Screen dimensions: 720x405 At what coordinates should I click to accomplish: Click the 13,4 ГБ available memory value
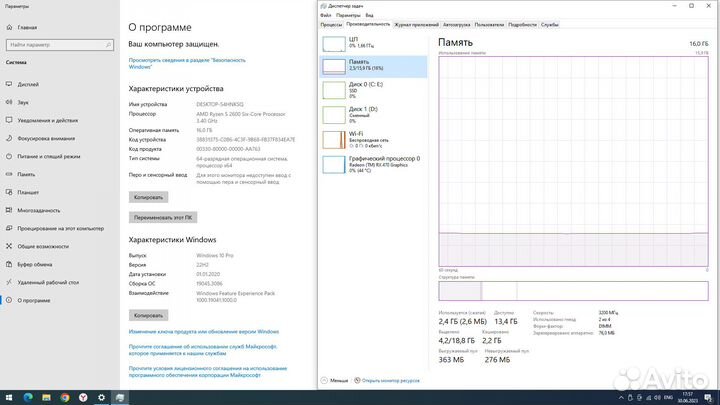click(x=506, y=321)
